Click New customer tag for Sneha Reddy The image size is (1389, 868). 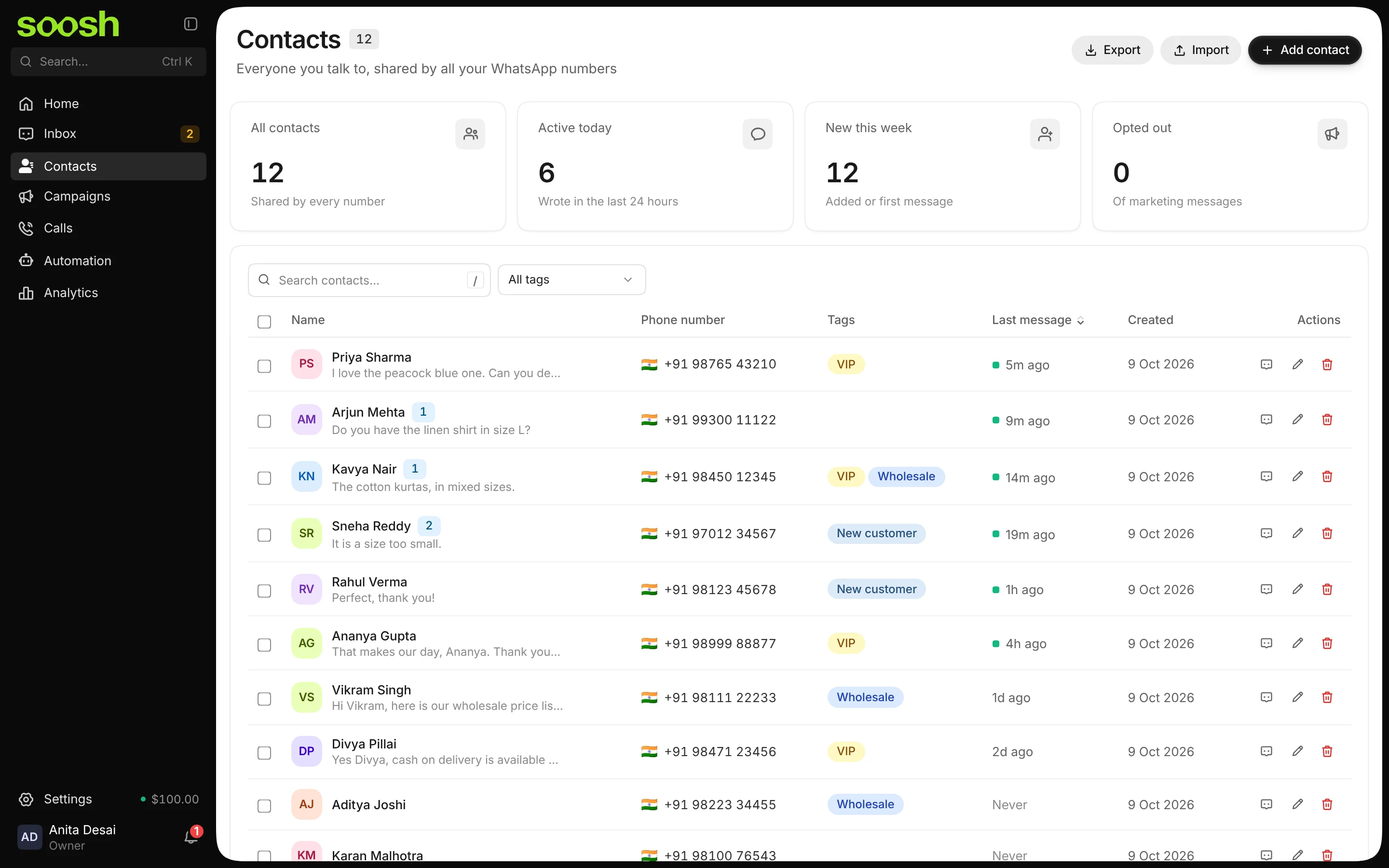click(x=876, y=533)
